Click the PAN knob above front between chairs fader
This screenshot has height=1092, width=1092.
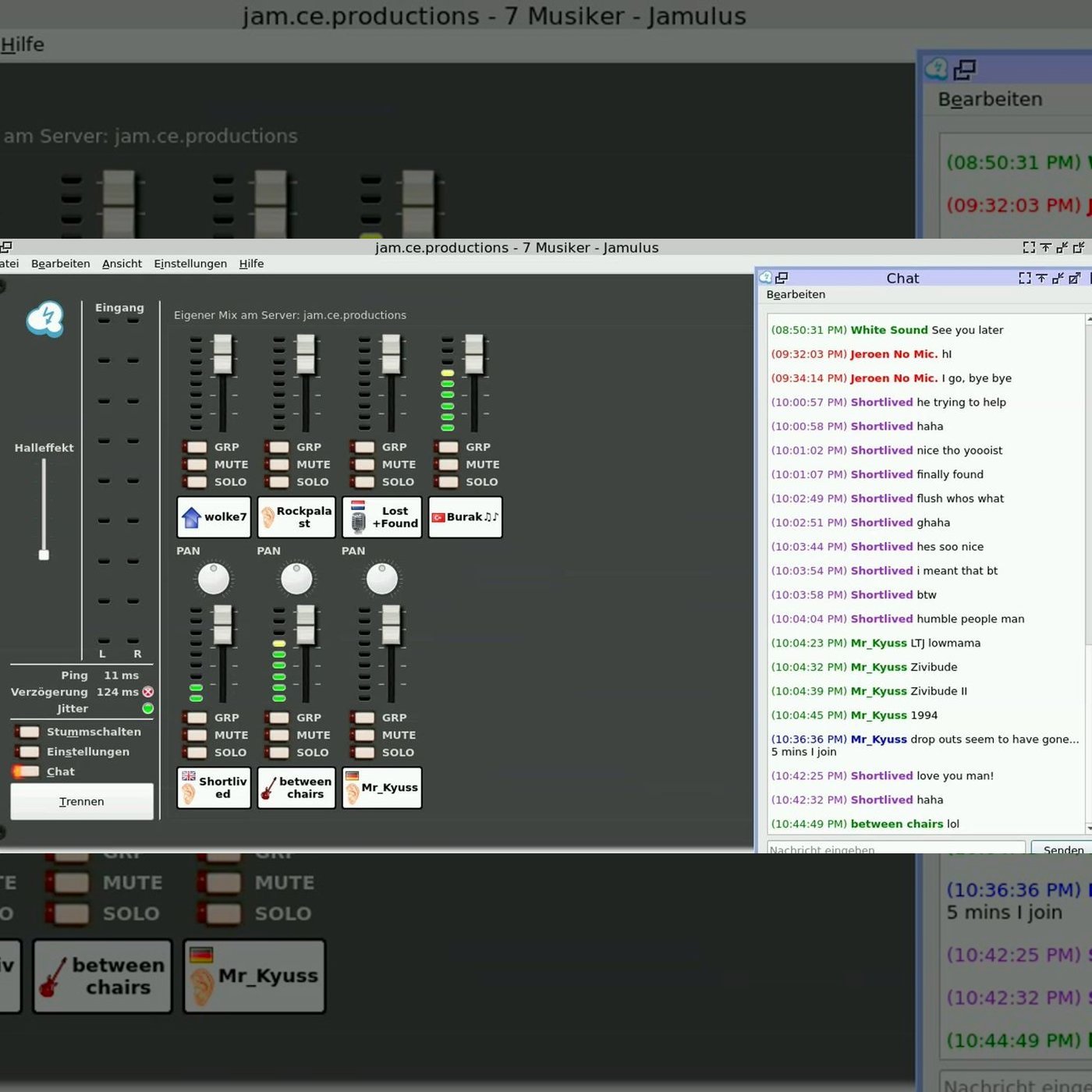click(296, 579)
